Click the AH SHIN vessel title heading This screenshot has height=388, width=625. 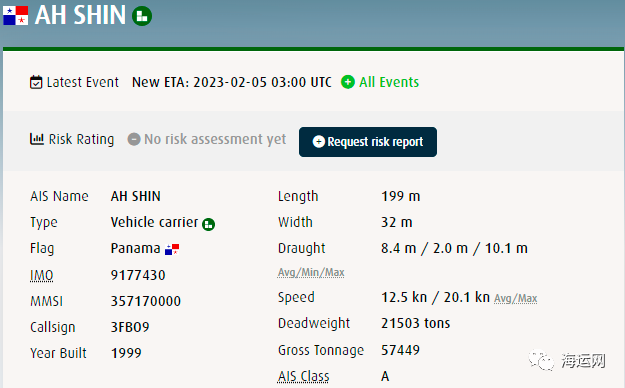coord(80,15)
